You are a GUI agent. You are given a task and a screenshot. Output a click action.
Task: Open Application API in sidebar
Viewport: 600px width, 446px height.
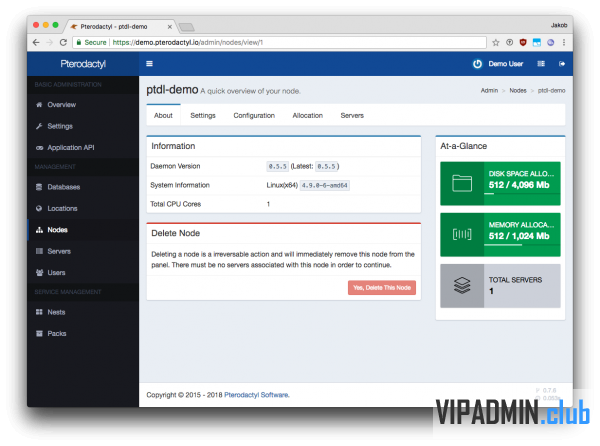coord(83,147)
